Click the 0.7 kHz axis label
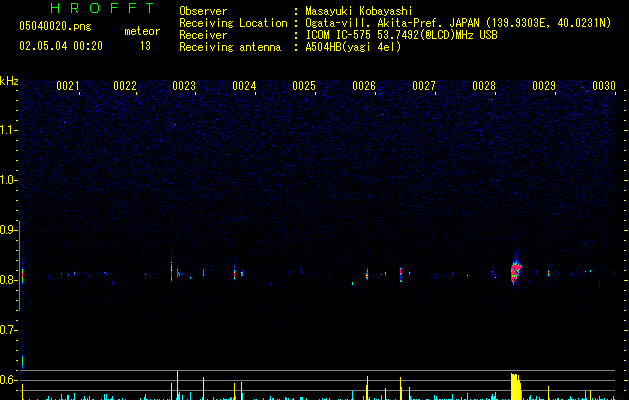The image size is (629, 400). coord(8,330)
